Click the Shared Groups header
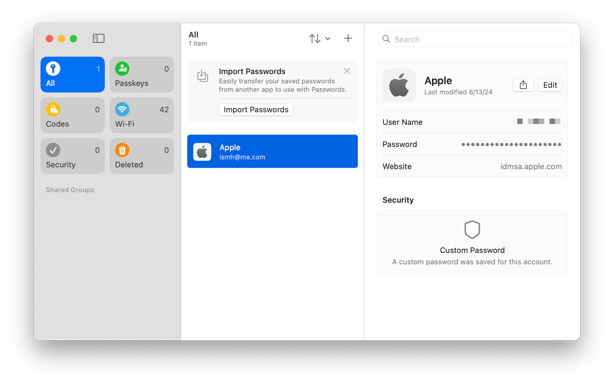 [70, 190]
